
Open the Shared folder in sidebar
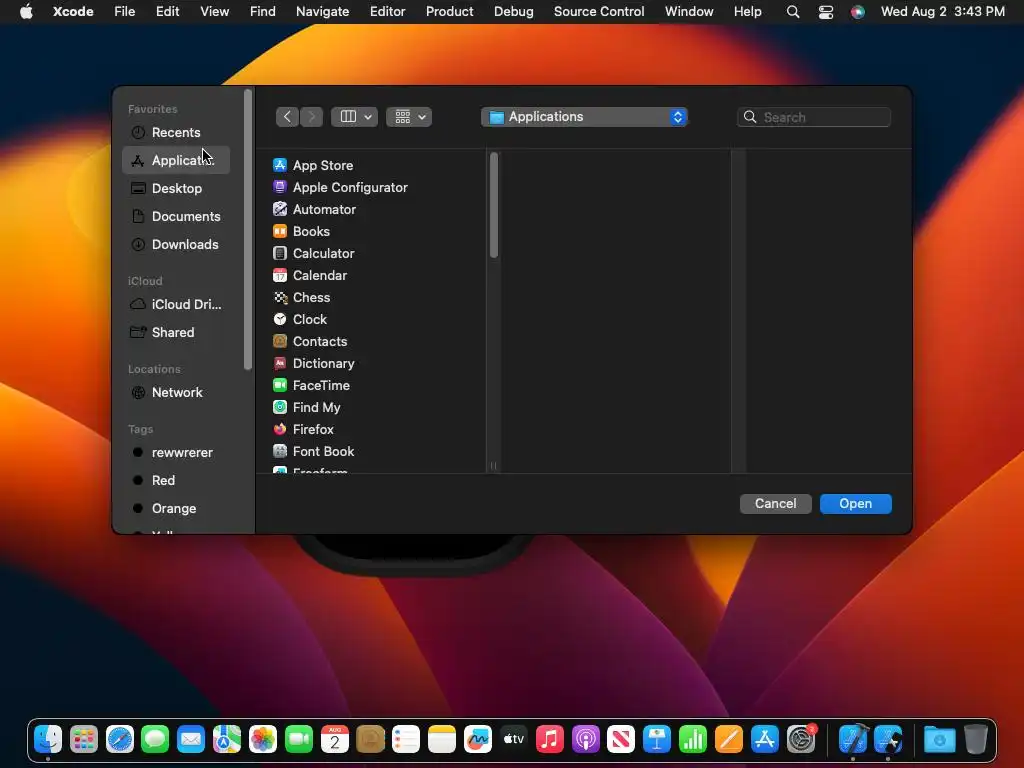click(x=176, y=332)
